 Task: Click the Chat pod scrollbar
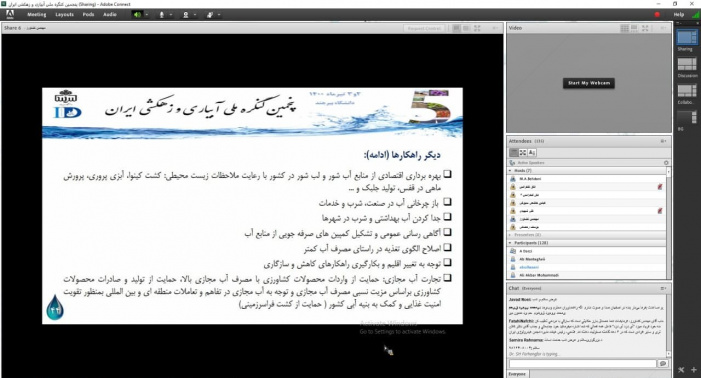(x=669, y=326)
